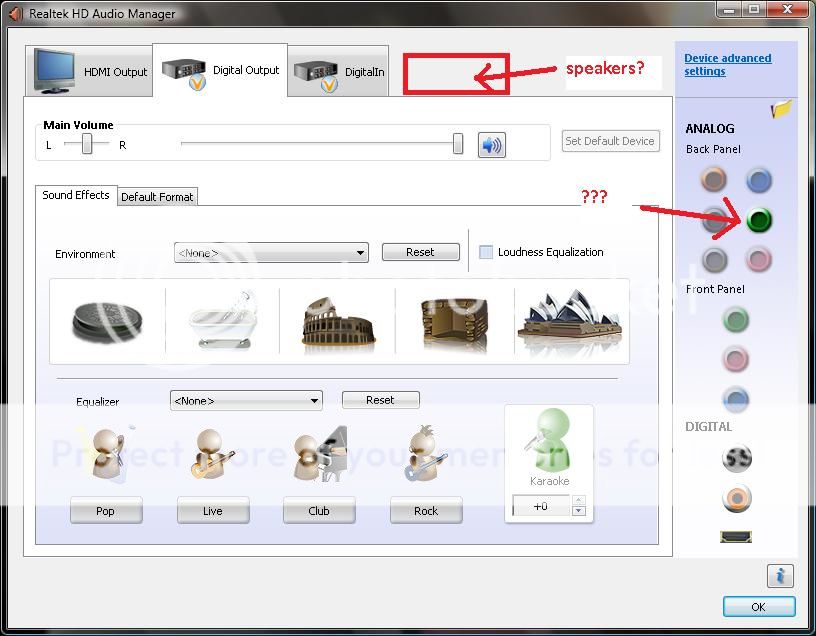Image resolution: width=816 pixels, height=636 pixels.
Task: Switch to the HDMI Output tab
Action: [90, 72]
